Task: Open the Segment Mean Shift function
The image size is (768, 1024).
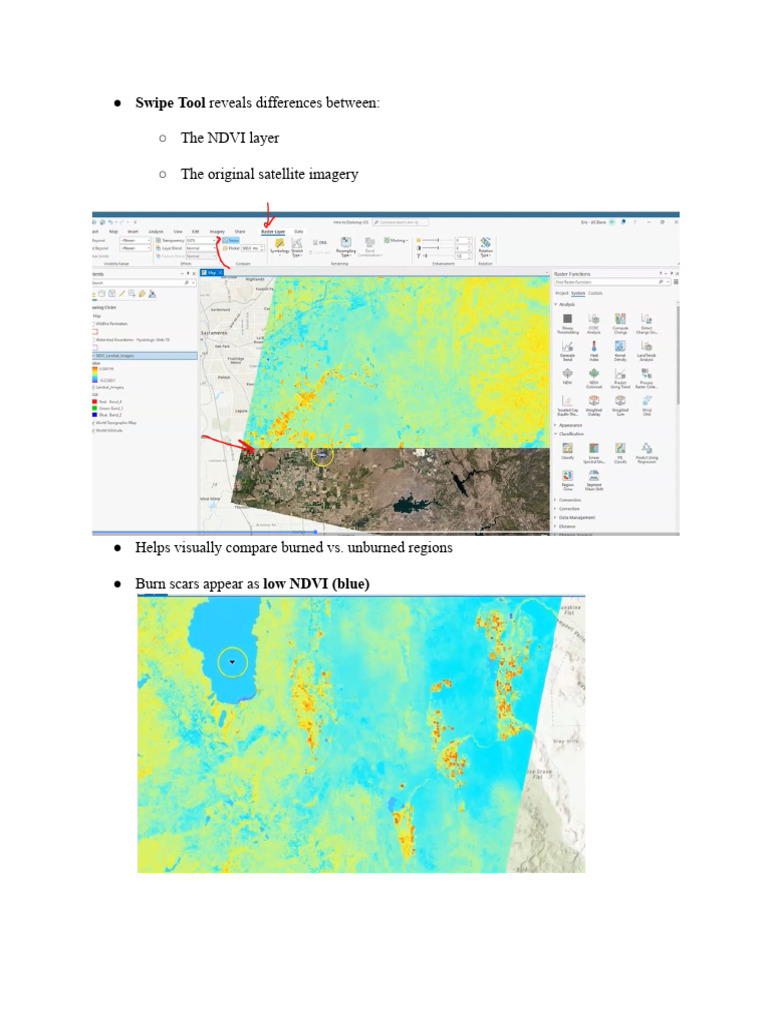Action: tap(594, 480)
